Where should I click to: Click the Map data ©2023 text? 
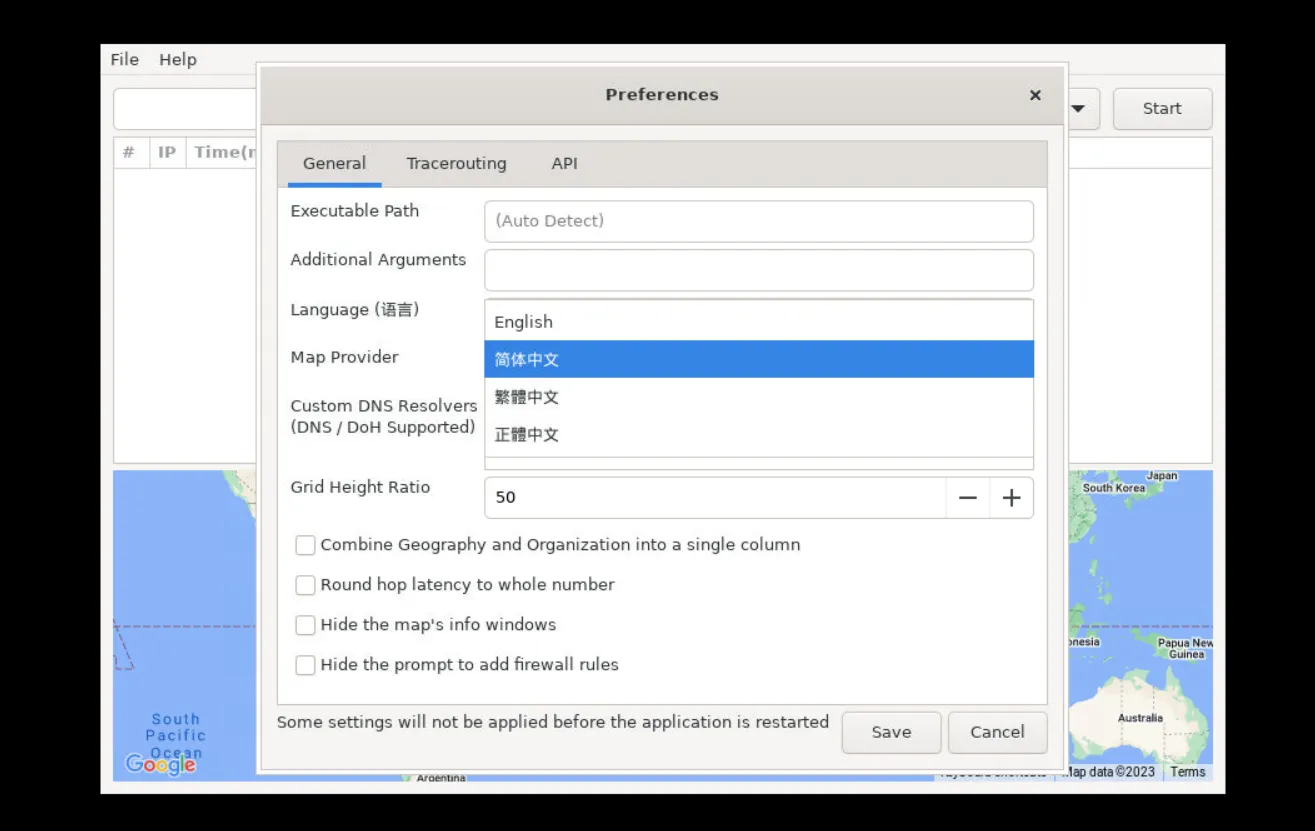coord(1110,772)
